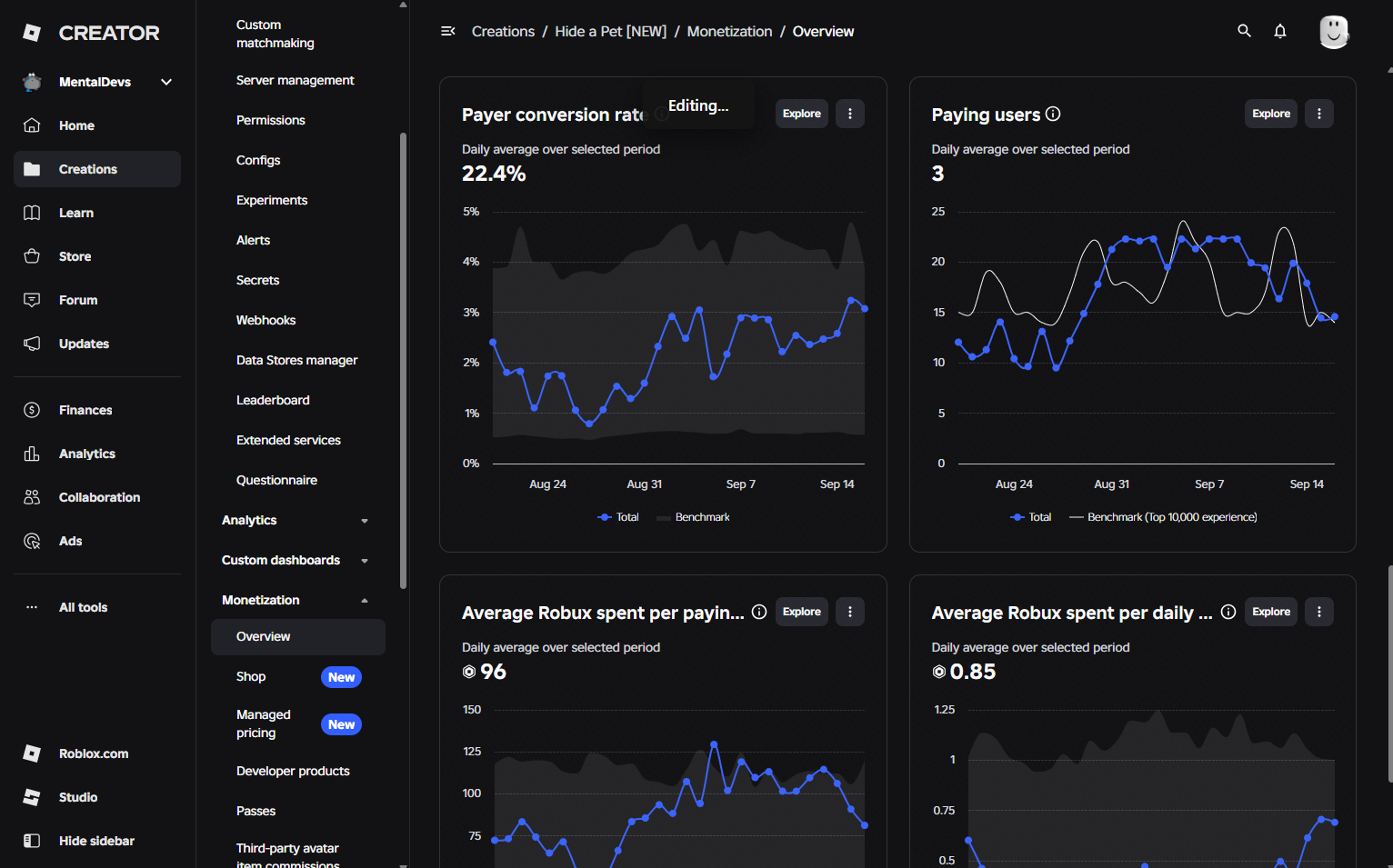Open the Finances dollar icon
The height and width of the screenshot is (868, 1393).
(x=32, y=410)
